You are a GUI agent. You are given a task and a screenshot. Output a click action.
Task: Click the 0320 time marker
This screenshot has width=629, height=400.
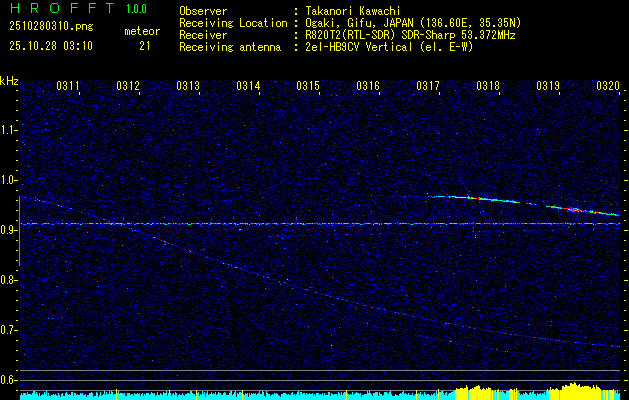(607, 87)
